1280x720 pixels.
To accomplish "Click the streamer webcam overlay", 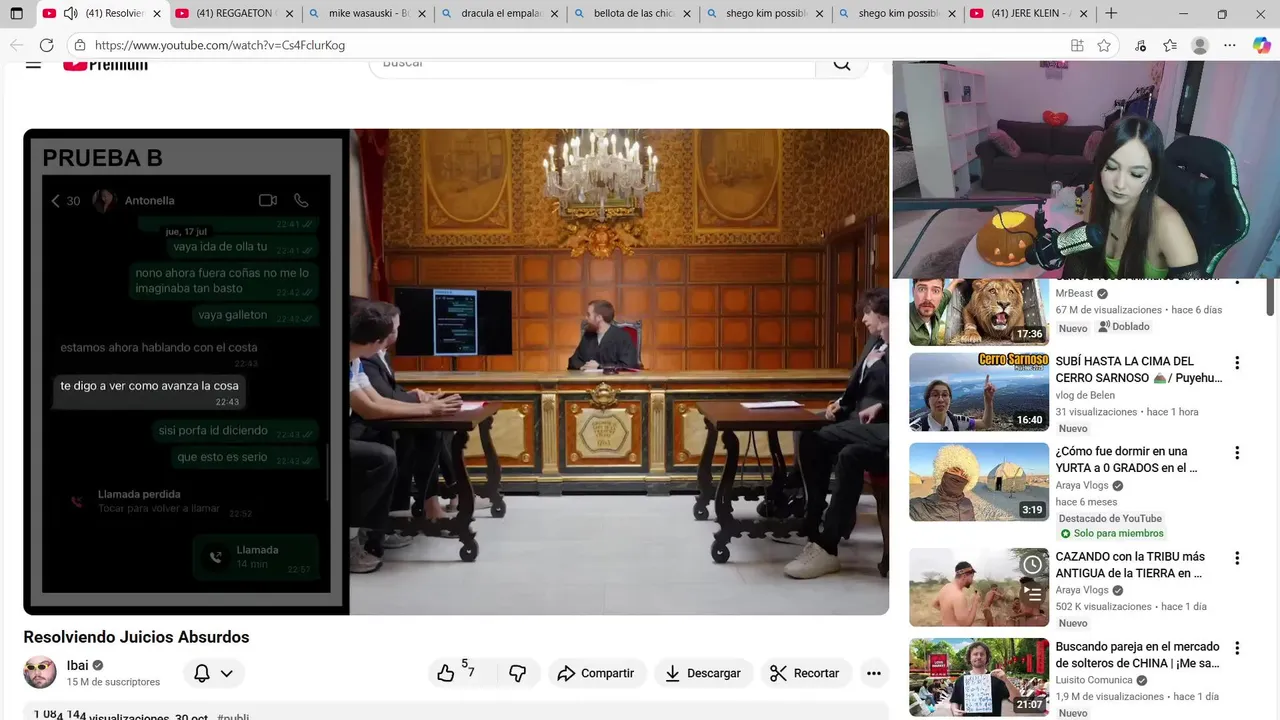I will click(1086, 169).
